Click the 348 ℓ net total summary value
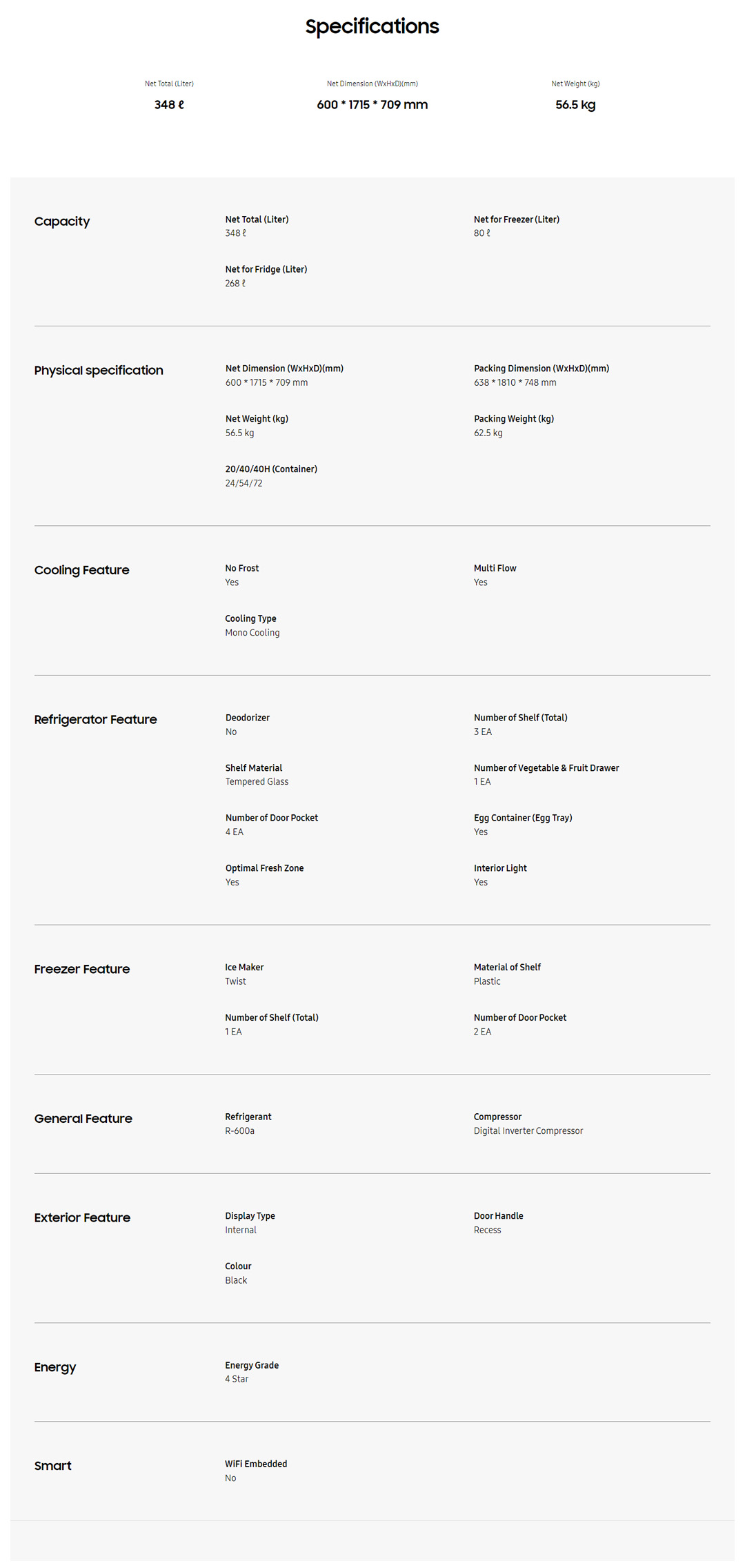The image size is (745, 1568). tap(169, 105)
